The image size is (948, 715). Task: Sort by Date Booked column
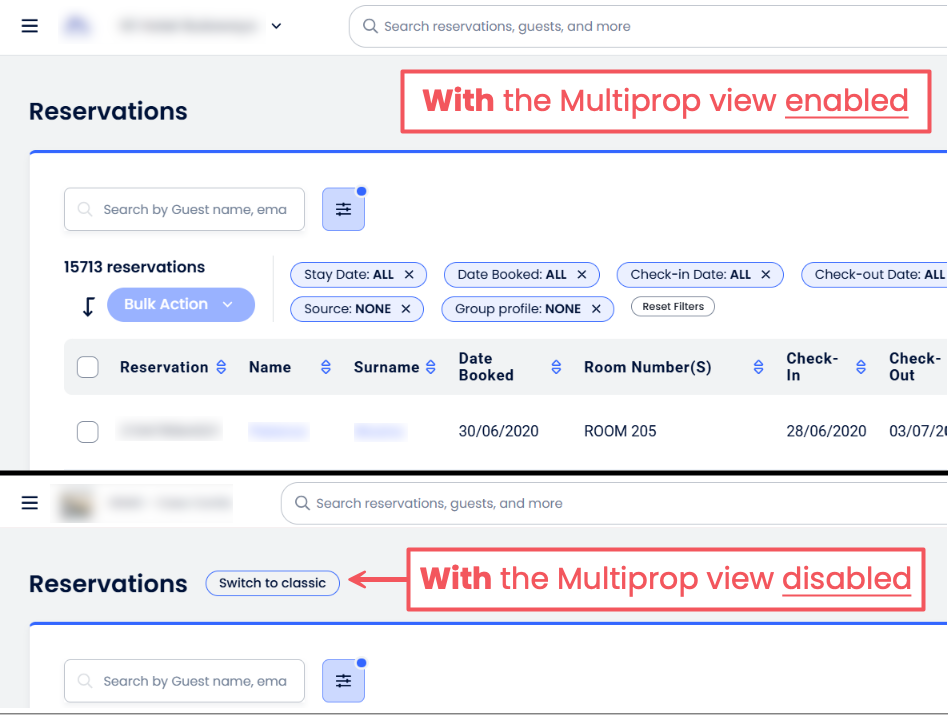tap(556, 367)
